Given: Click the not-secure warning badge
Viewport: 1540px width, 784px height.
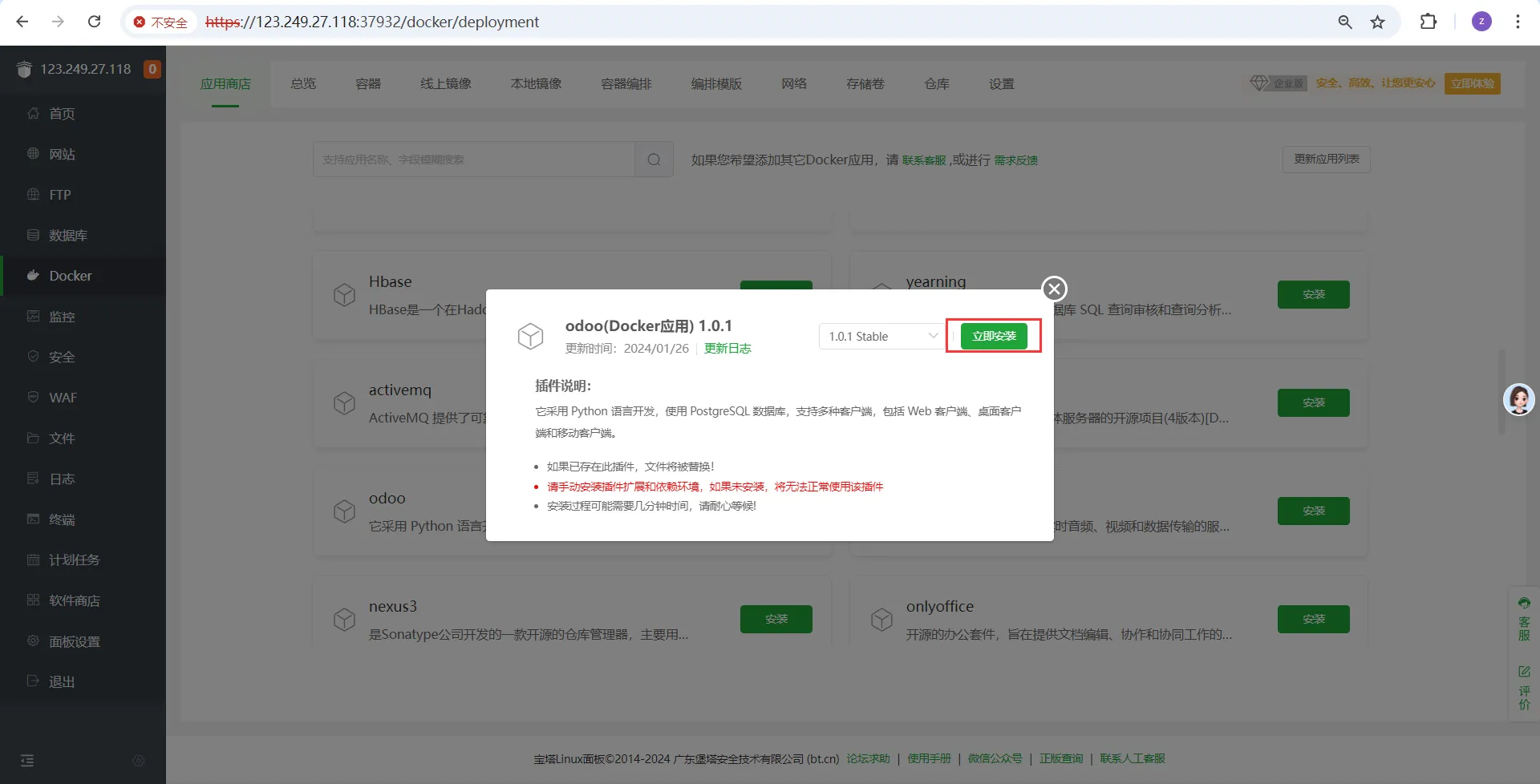Looking at the screenshot, I should point(160,22).
